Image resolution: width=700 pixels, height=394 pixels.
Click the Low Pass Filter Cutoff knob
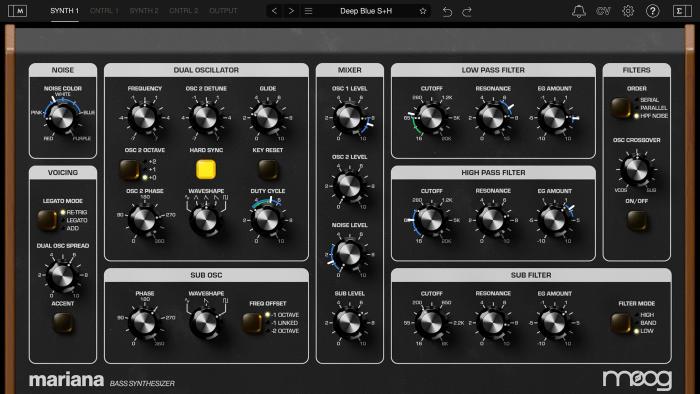431,117
